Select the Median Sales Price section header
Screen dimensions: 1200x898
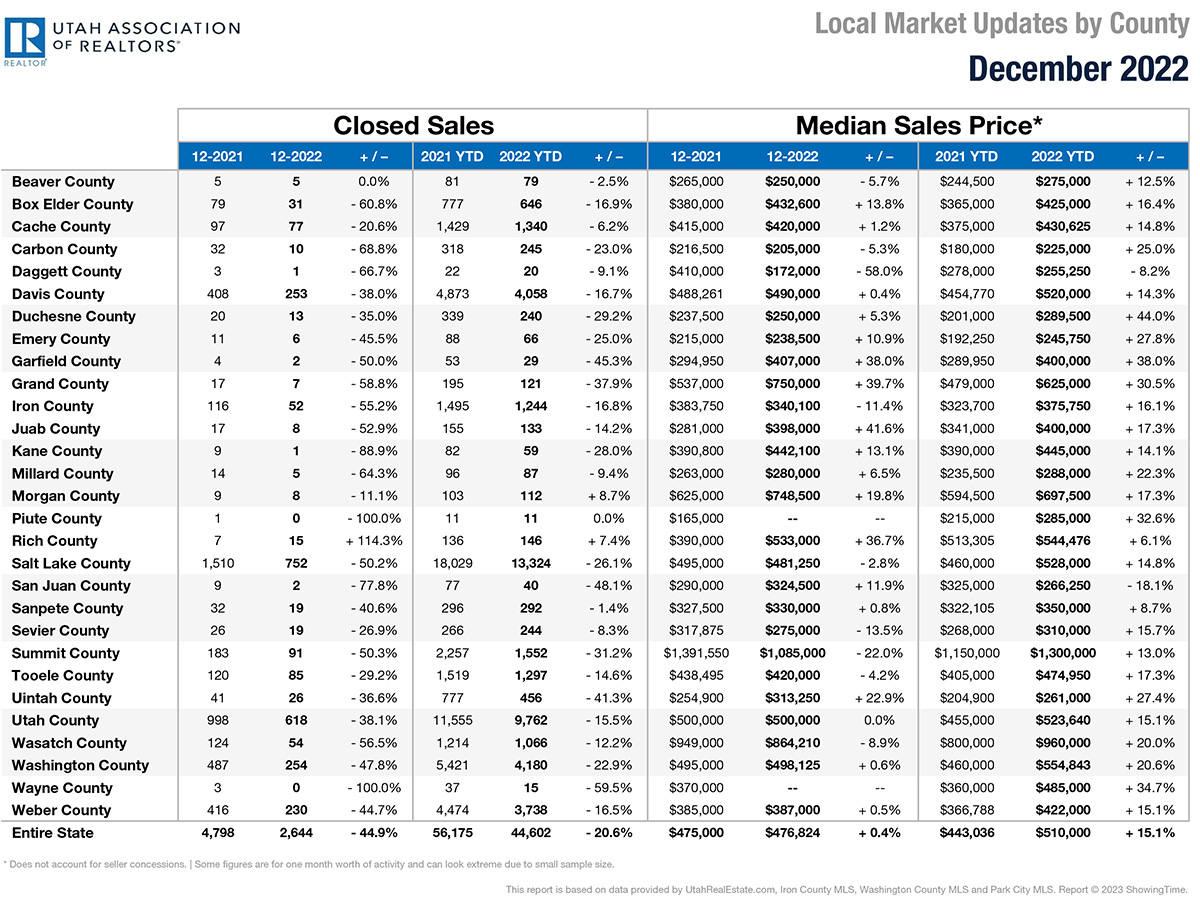[x=919, y=125]
